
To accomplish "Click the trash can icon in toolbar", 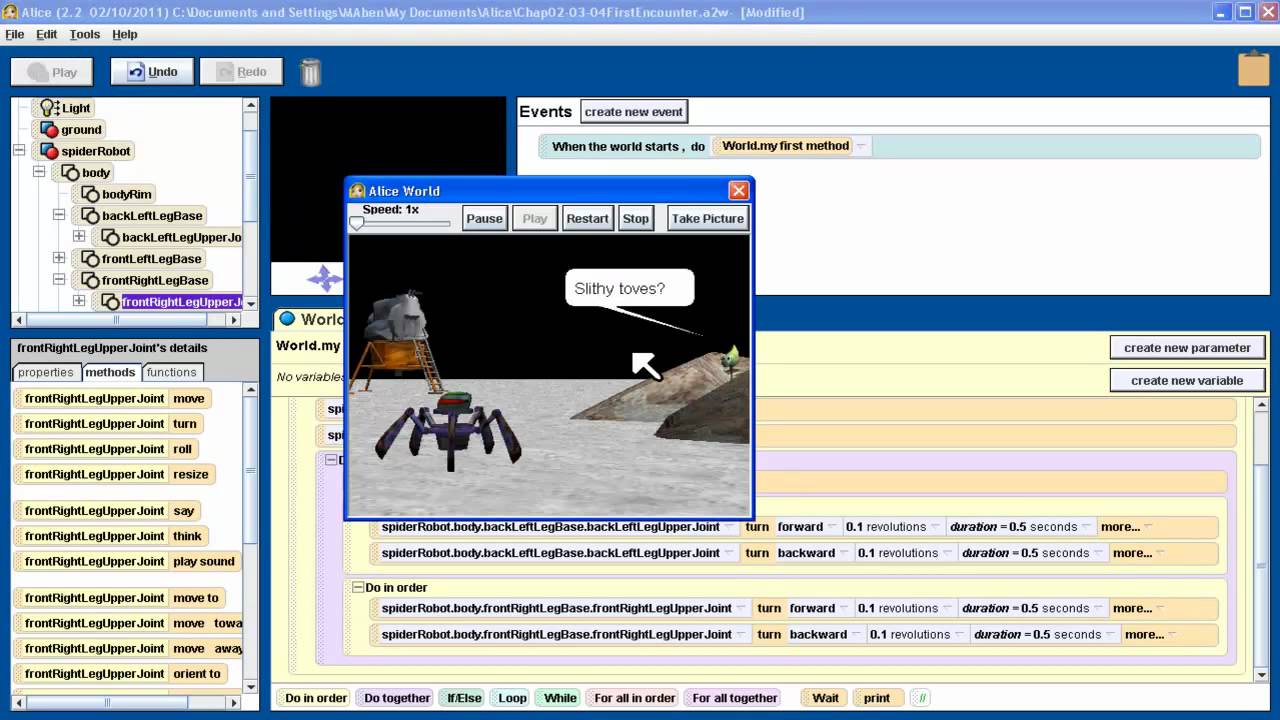I will 311,72.
